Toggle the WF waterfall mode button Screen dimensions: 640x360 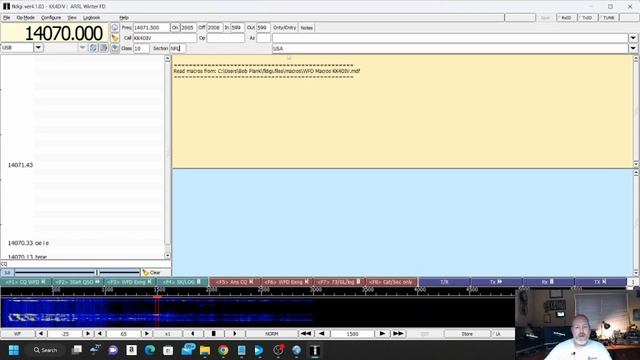click(x=18, y=334)
